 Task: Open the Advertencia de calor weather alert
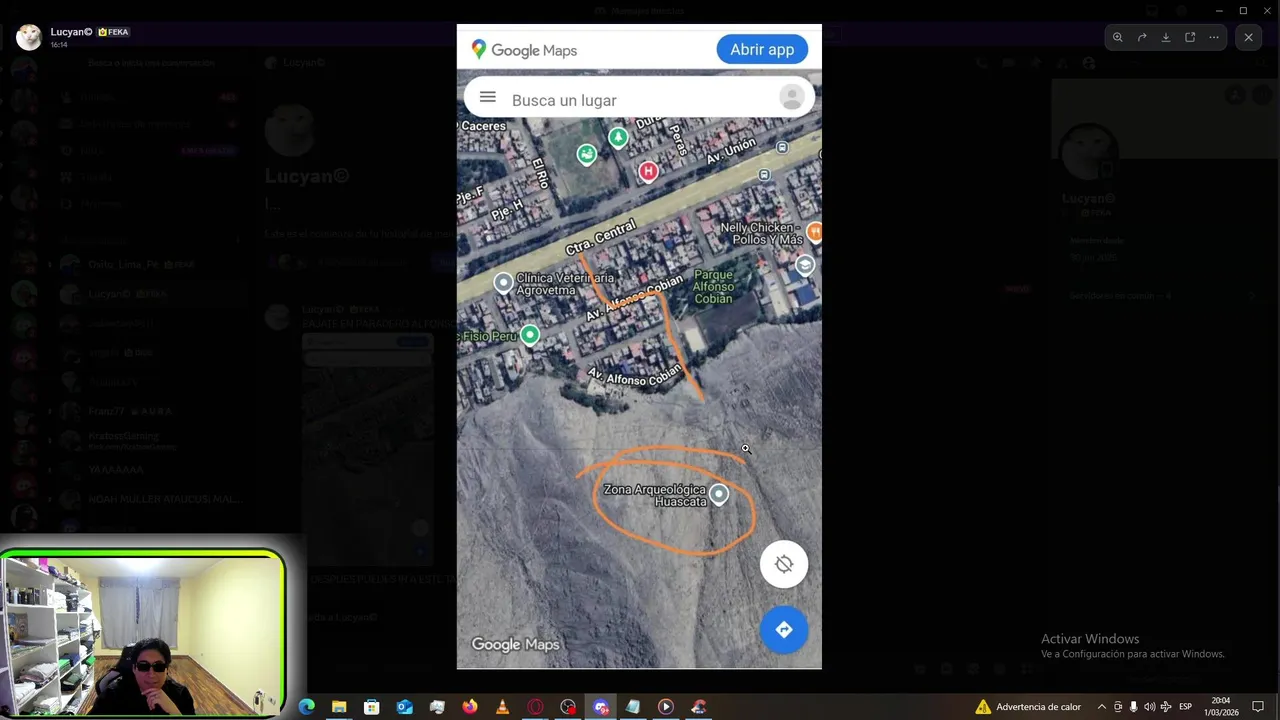click(x=1028, y=707)
